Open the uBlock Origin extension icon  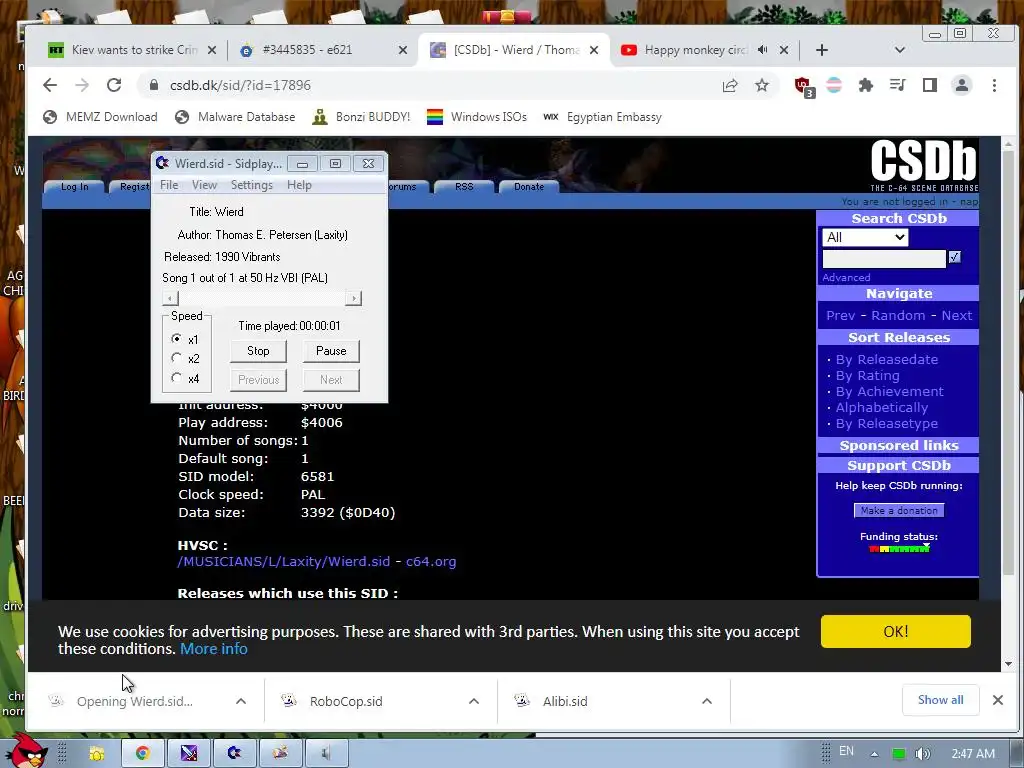(803, 86)
